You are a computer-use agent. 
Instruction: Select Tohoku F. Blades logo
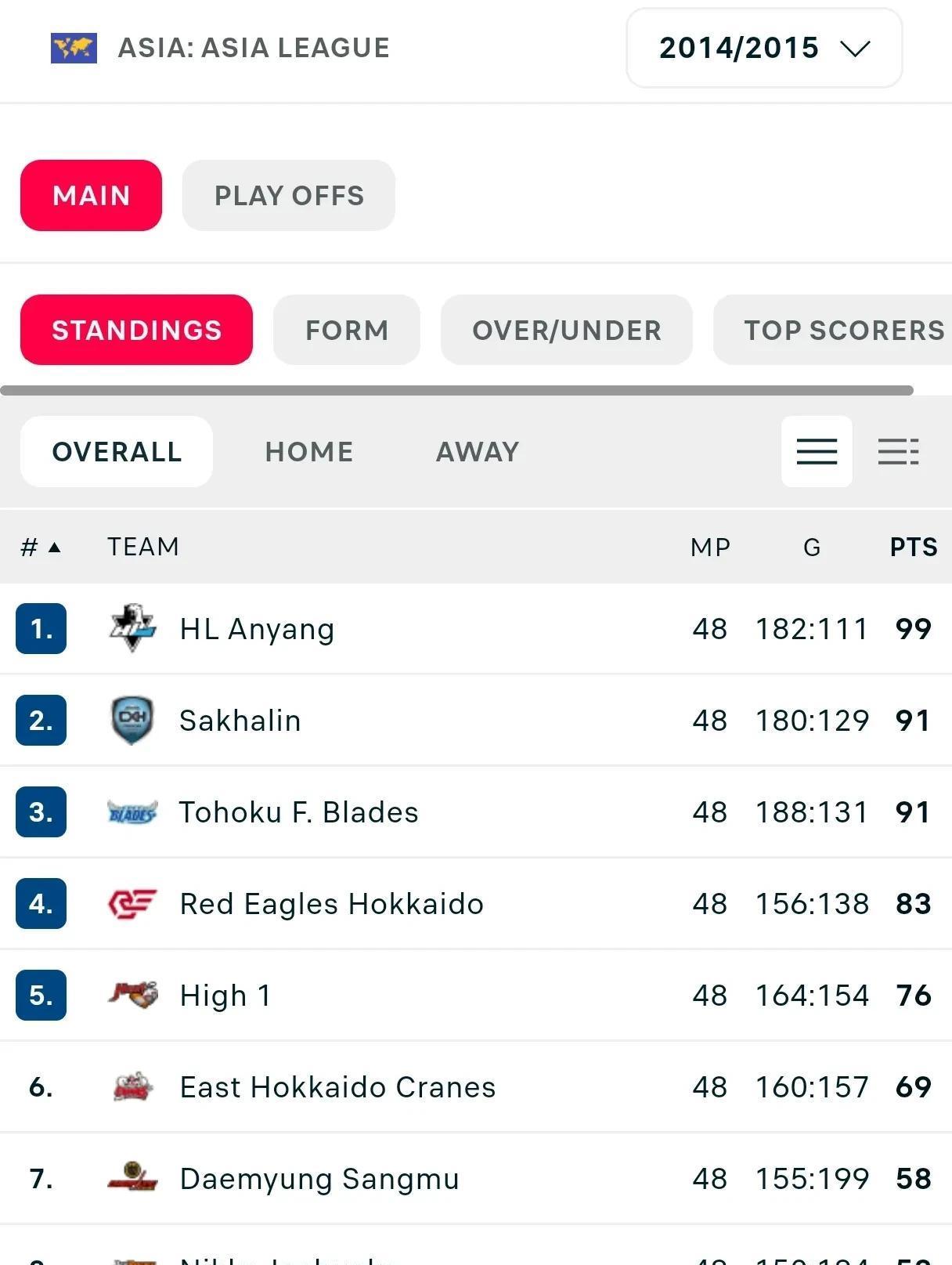click(x=132, y=812)
